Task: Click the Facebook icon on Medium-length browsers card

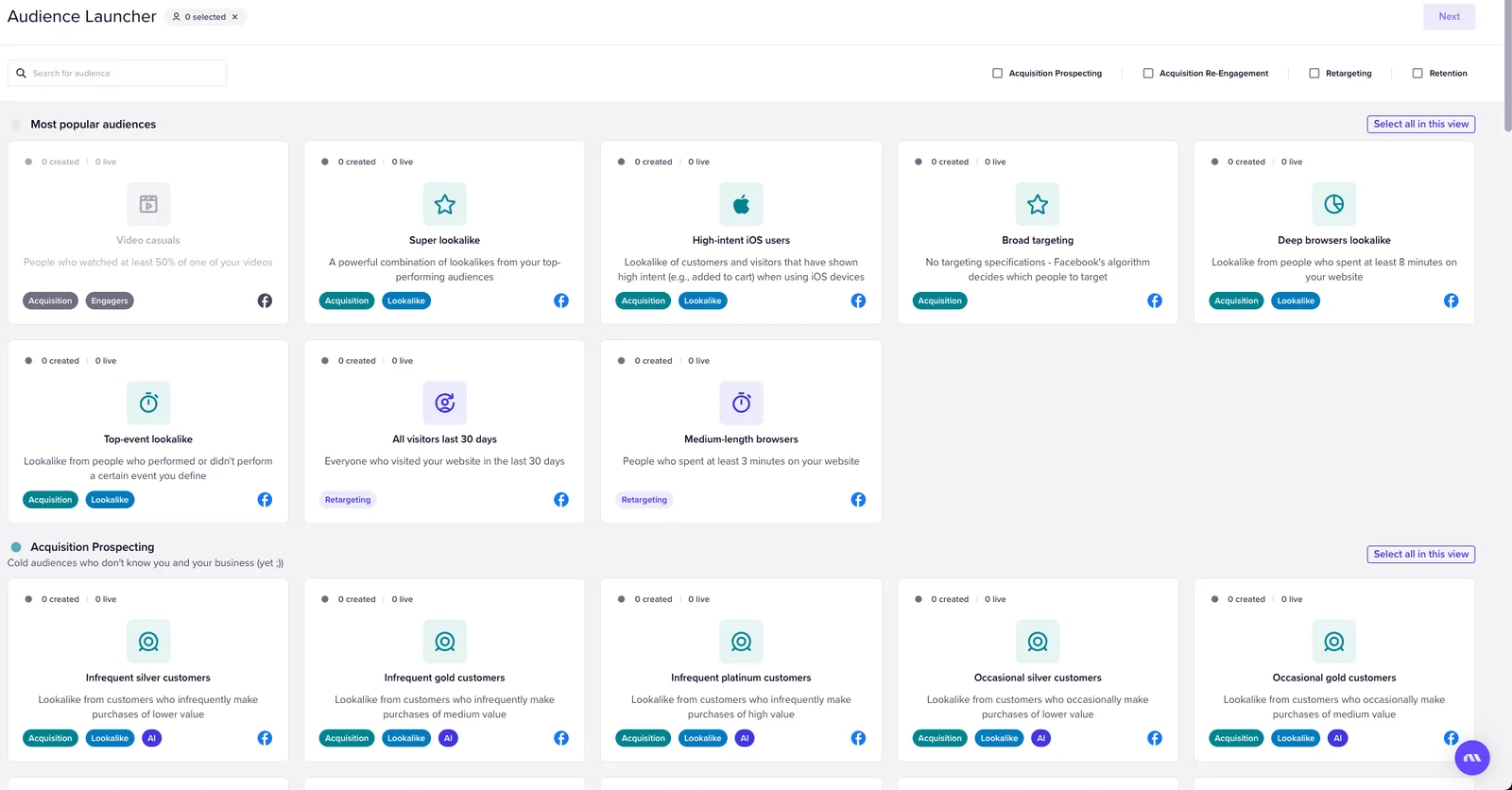Action: click(858, 499)
